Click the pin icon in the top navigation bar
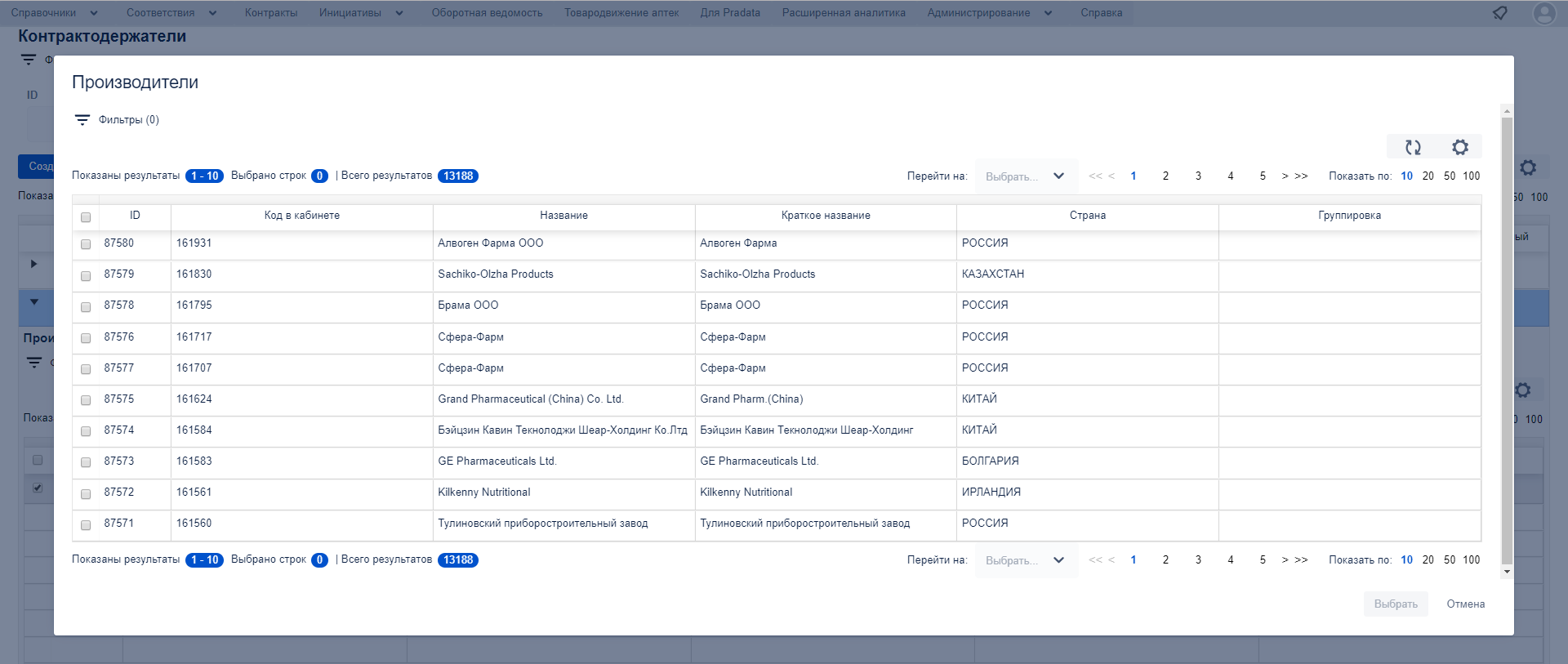1568x664 pixels. click(x=1499, y=13)
